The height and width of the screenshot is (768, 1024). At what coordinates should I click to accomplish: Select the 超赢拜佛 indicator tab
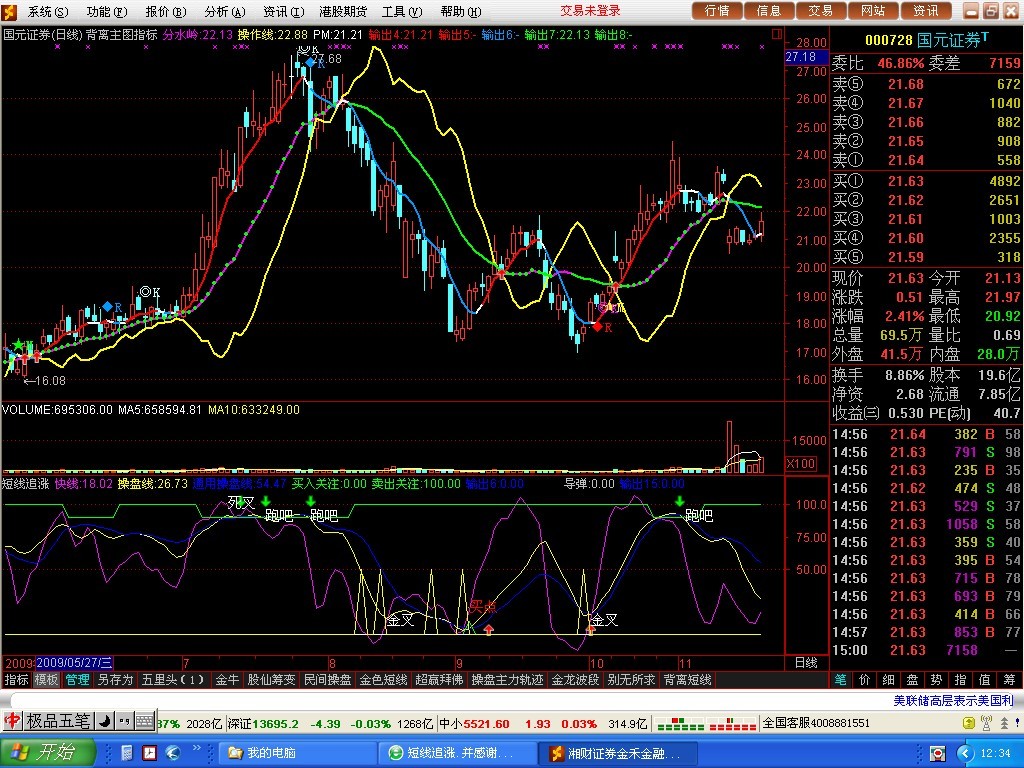pos(439,680)
